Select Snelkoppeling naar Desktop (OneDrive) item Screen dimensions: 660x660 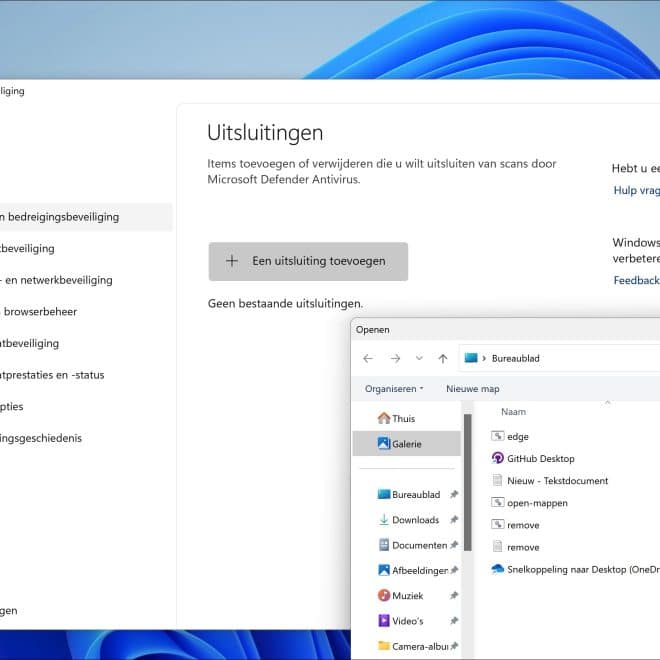(x=583, y=570)
